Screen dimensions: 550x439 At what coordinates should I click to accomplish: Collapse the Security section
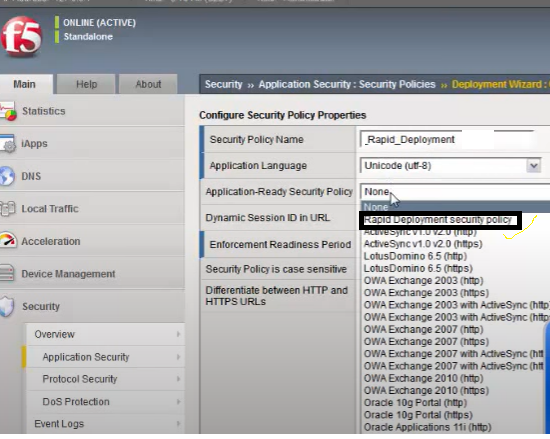(41, 306)
